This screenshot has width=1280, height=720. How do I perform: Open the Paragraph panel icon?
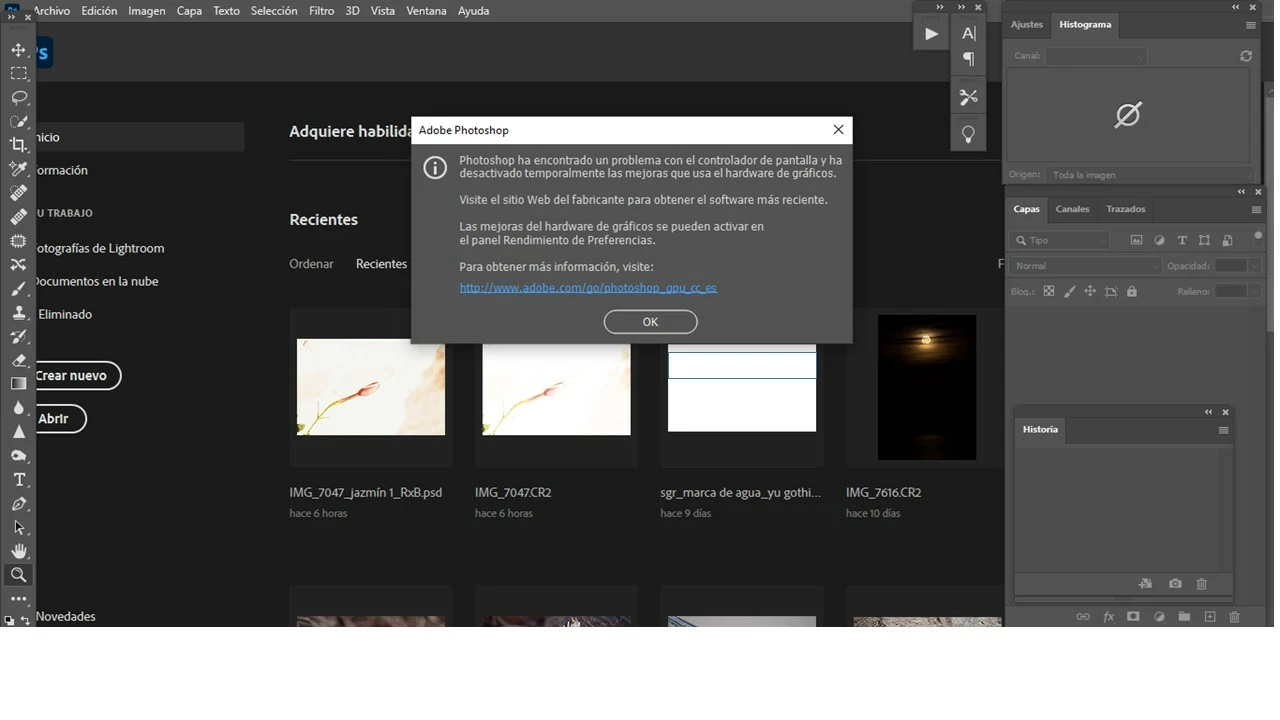click(968, 59)
